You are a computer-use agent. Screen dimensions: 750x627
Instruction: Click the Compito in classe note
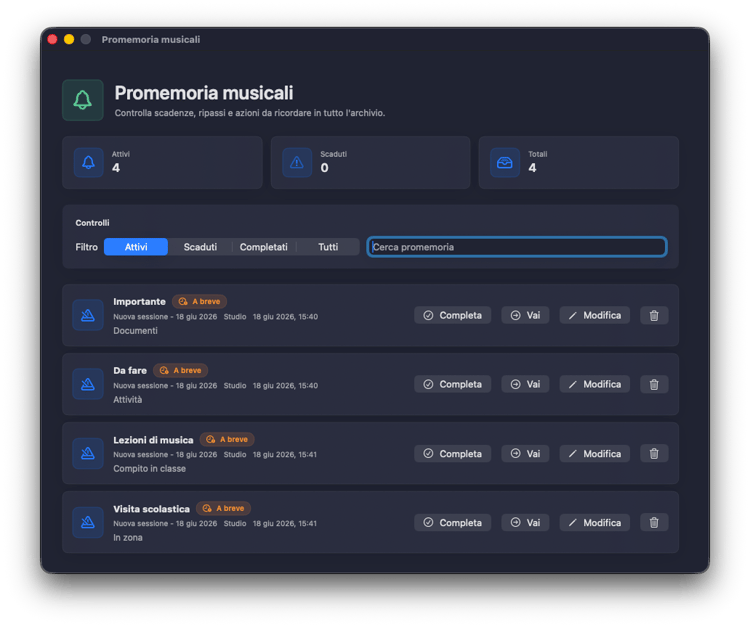tap(149, 468)
